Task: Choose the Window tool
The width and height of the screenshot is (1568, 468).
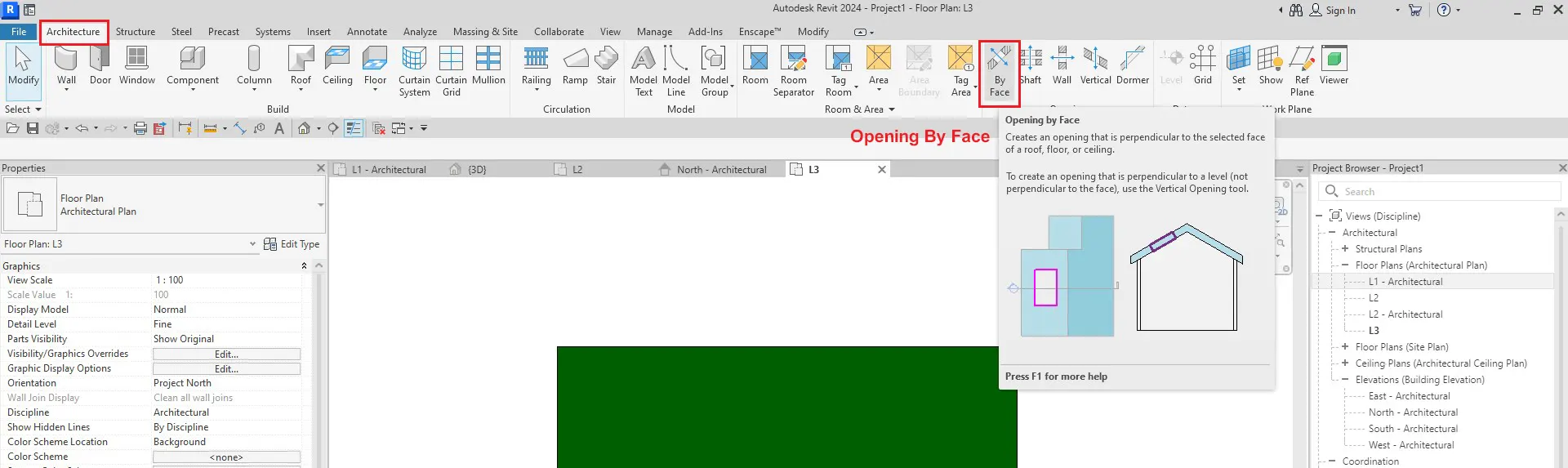Action: click(x=137, y=65)
